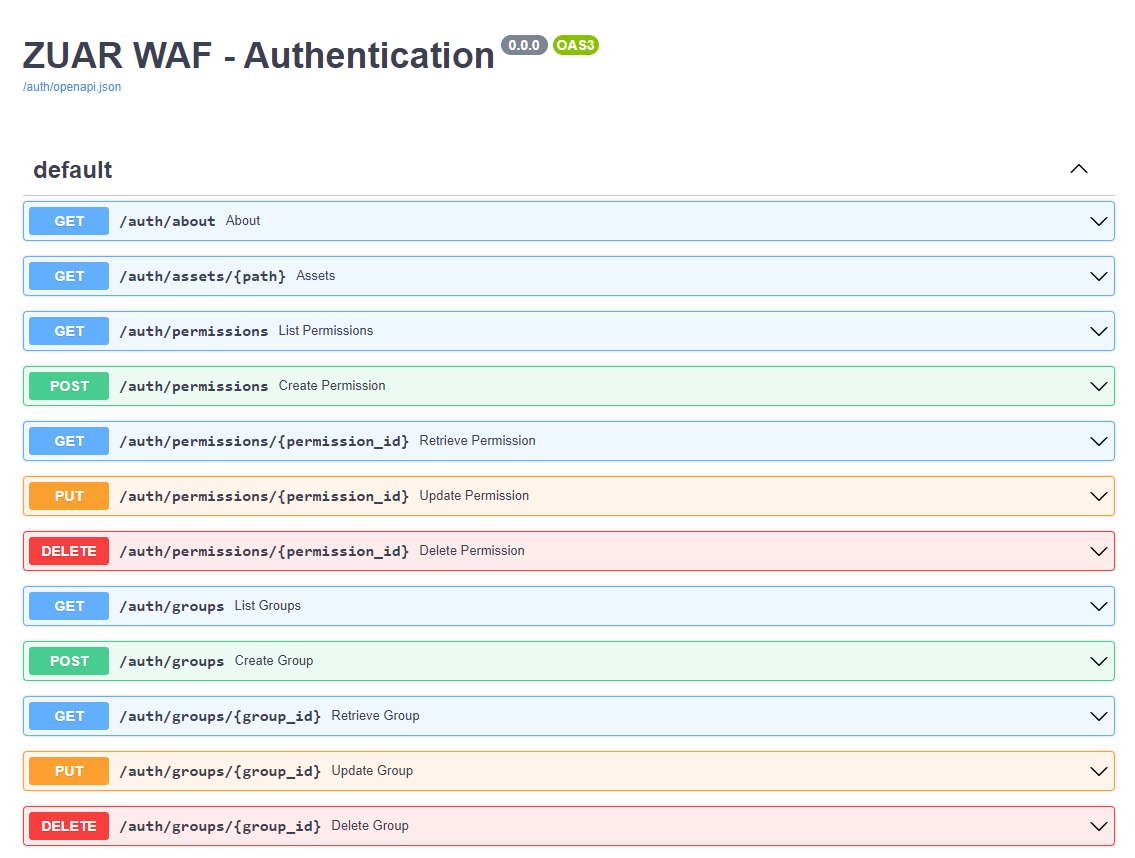Viewport: 1135px width, 858px height.
Task: Click the GET badge for Assets endpoint
Action: pyautogui.click(x=69, y=276)
